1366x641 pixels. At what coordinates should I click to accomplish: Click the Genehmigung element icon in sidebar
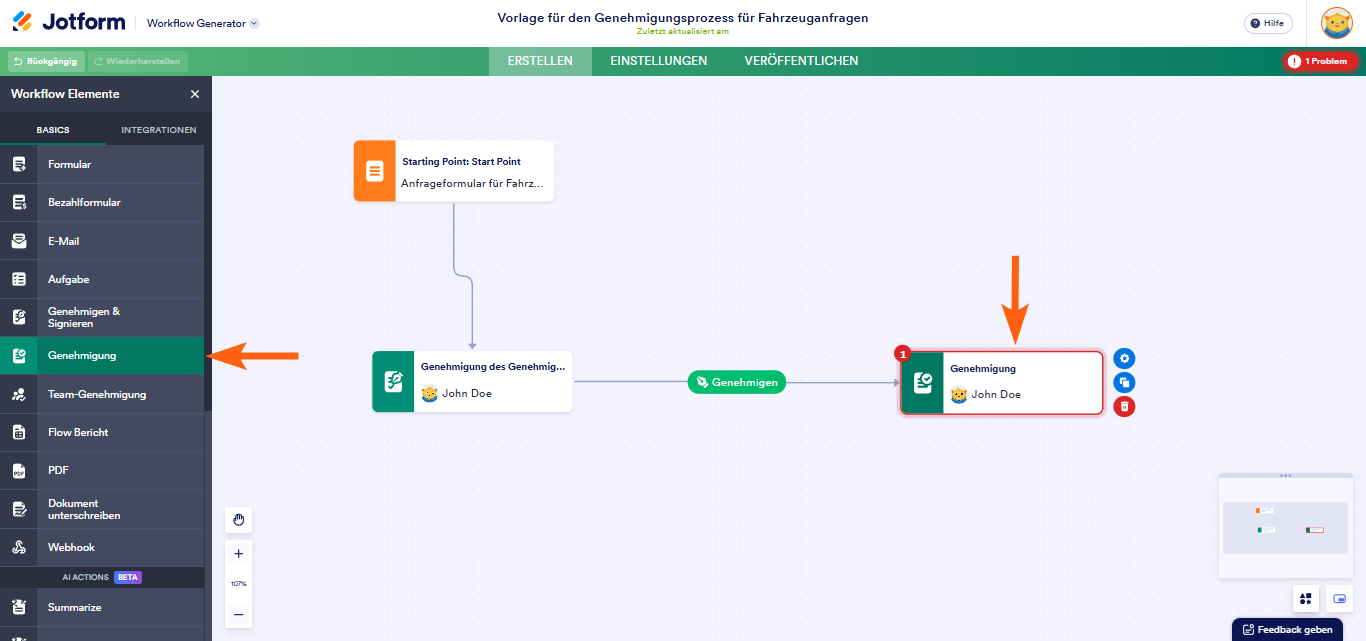(19, 355)
